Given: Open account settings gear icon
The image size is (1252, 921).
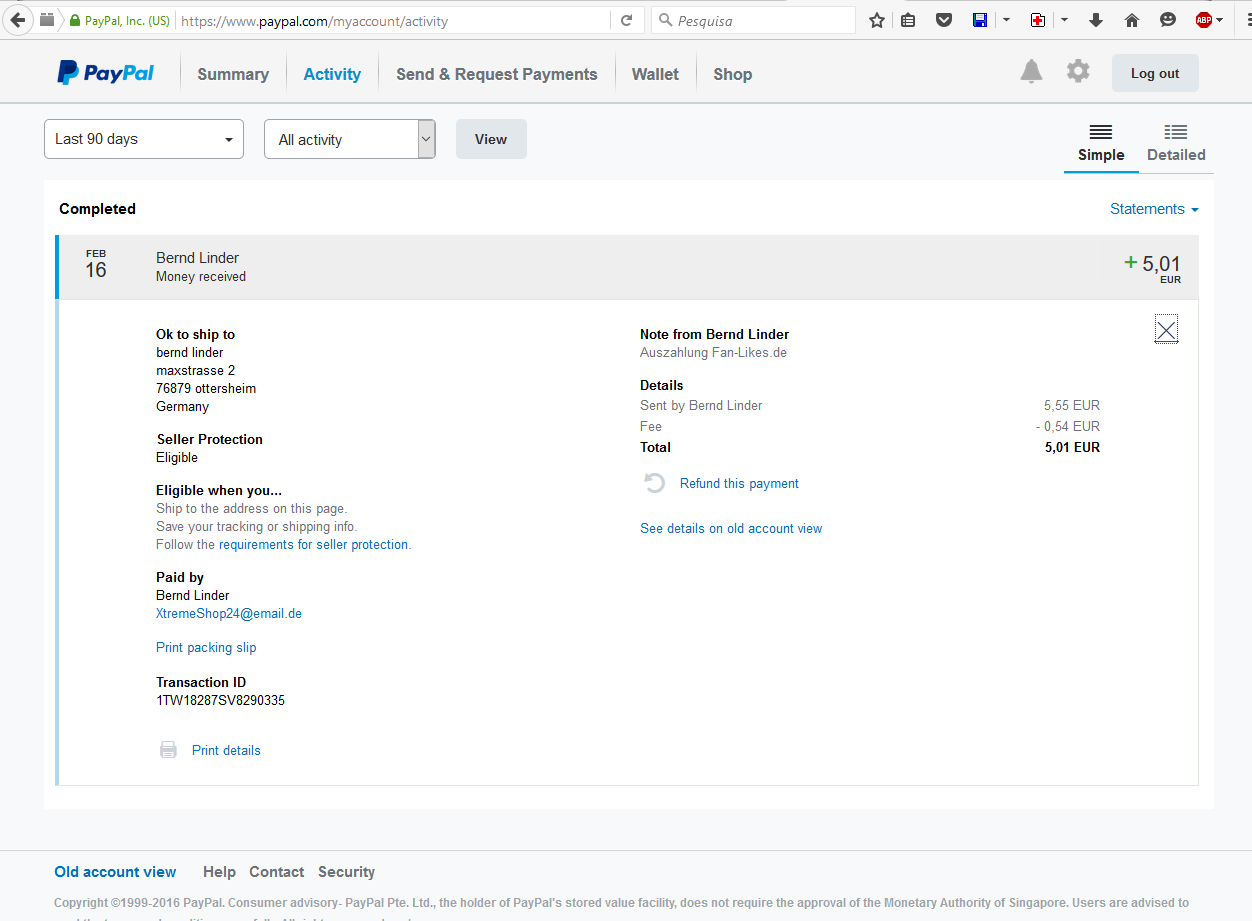Looking at the screenshot, I should pyautogui.click(x=1077, y=72).
